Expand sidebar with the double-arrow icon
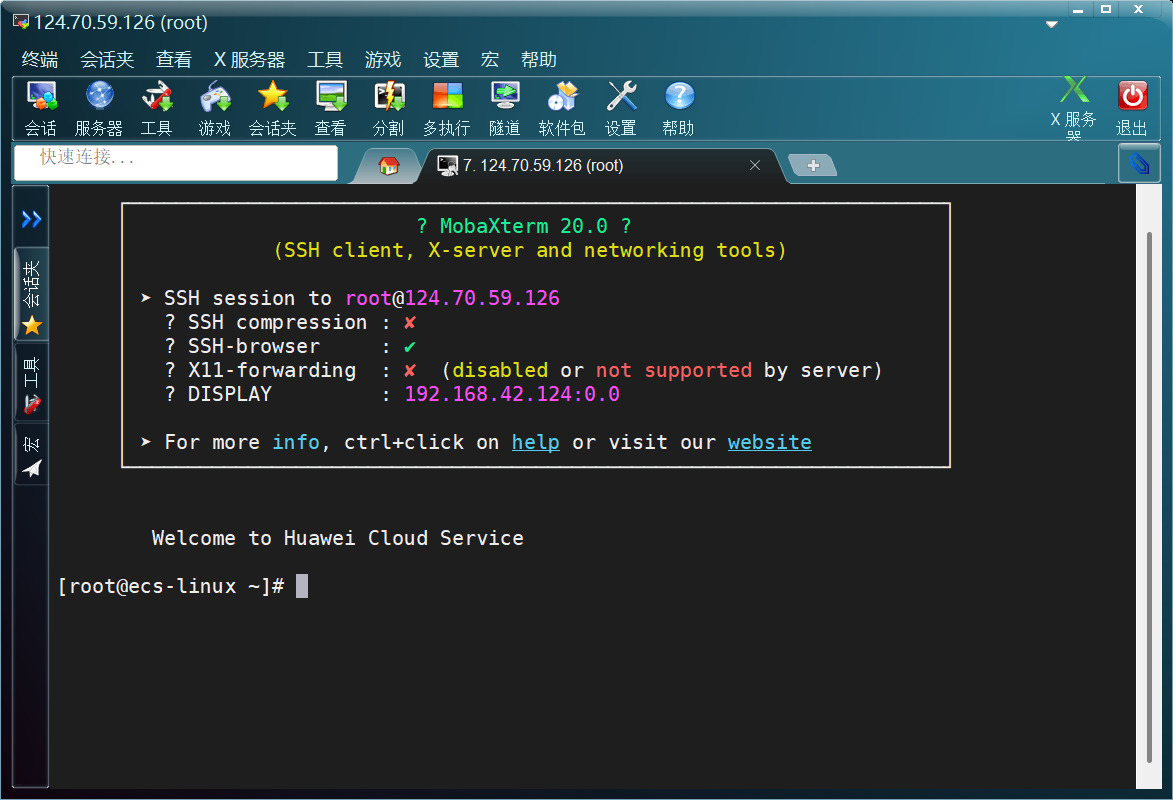This screenshot has width=1173, height=800. pos(31,219)
